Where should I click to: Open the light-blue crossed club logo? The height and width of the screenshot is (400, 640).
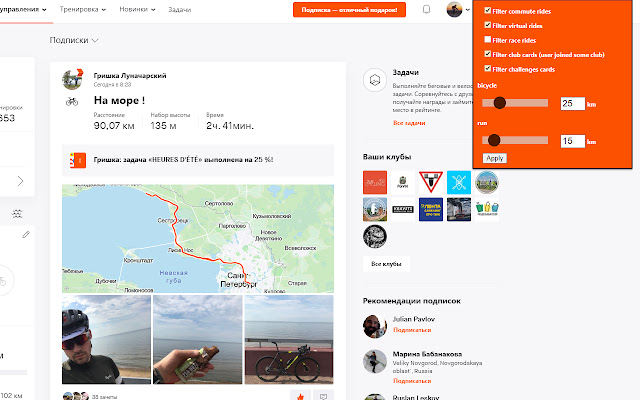click(459, 182)
